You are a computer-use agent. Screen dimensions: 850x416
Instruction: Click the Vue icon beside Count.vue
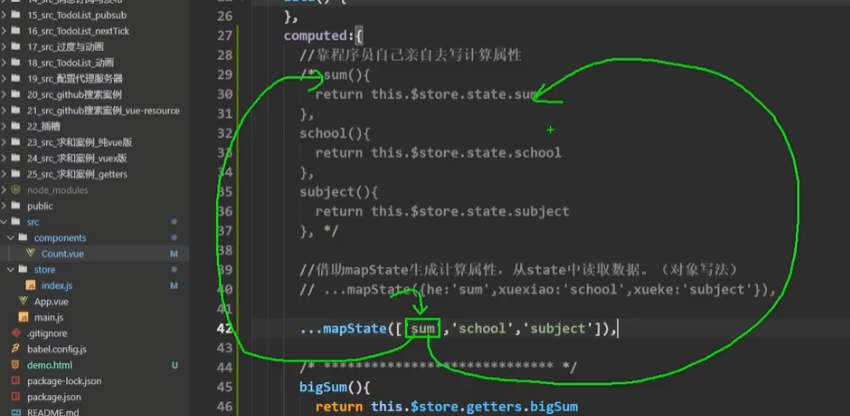[30, 253]
